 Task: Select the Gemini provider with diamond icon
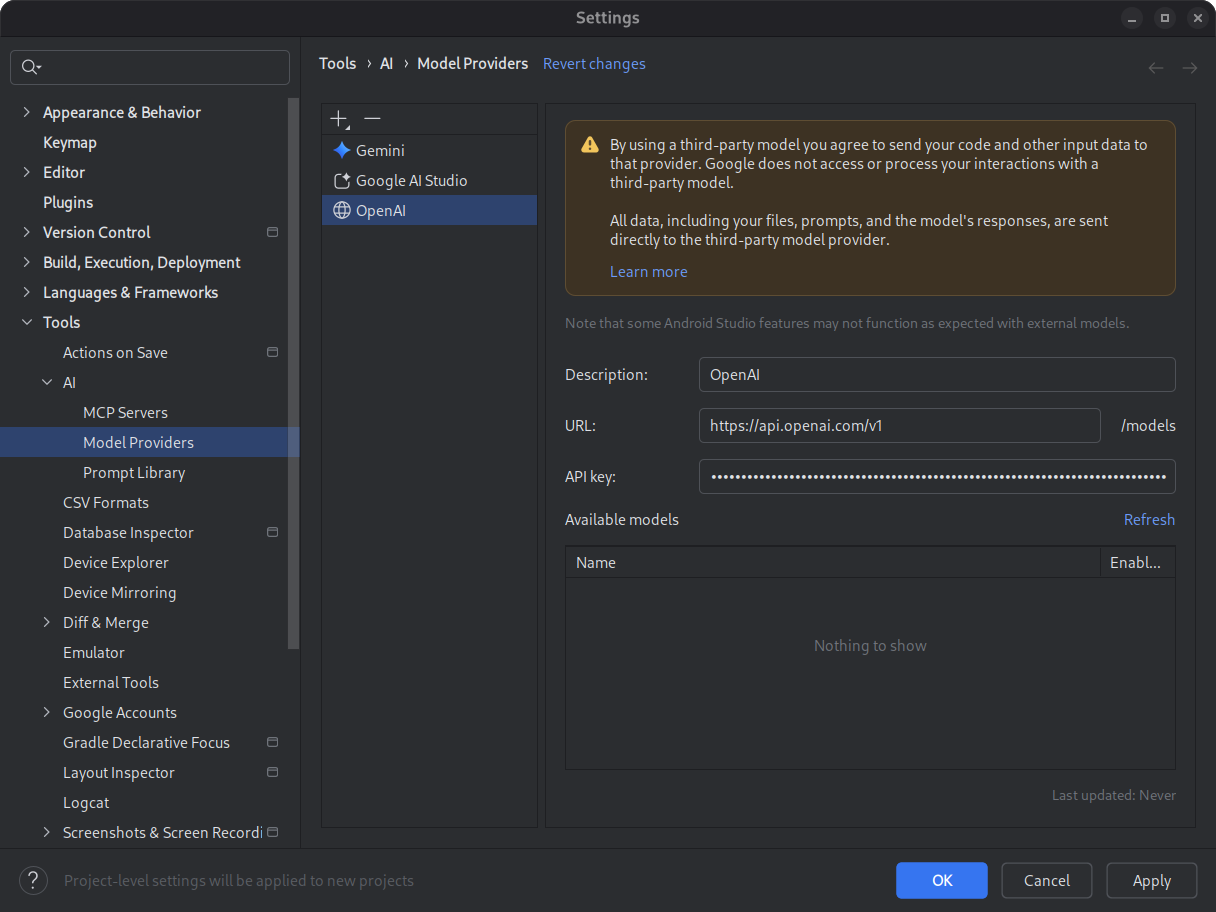point(343,150)
